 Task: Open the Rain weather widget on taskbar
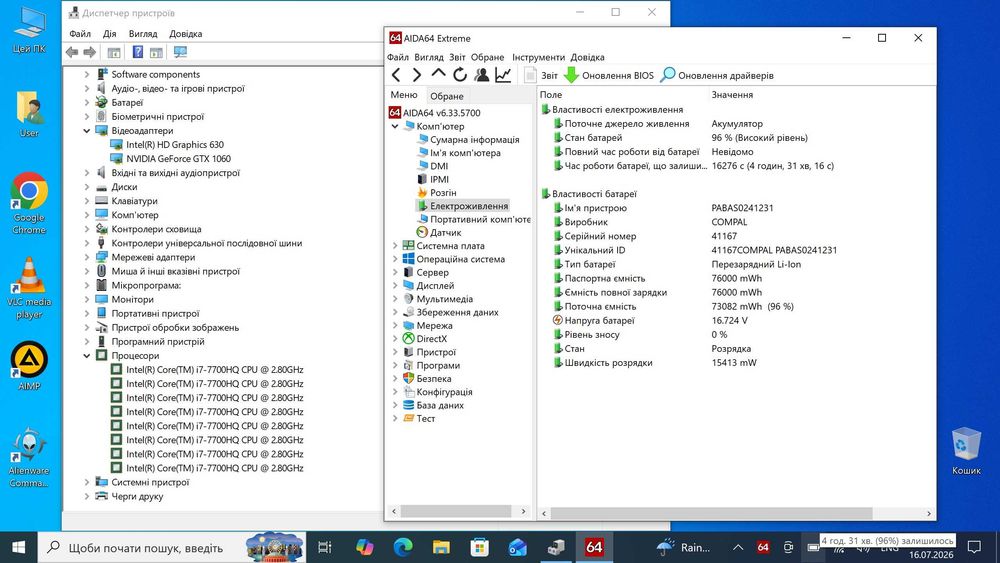(x=683, y=547)
